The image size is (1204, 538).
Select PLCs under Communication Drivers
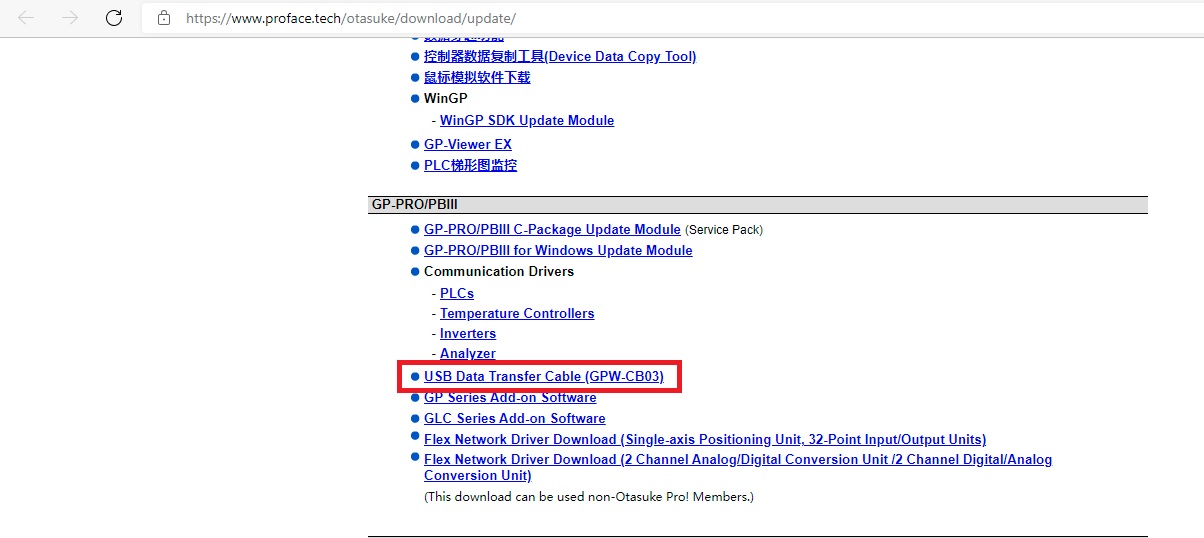[456, 293]
